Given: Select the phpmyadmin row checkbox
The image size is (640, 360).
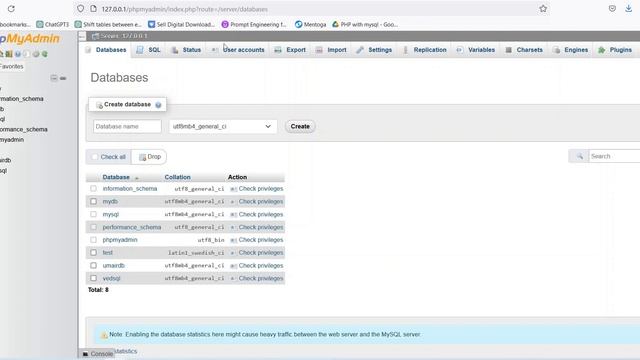Looking at the screenshot, I should point(93,240).
